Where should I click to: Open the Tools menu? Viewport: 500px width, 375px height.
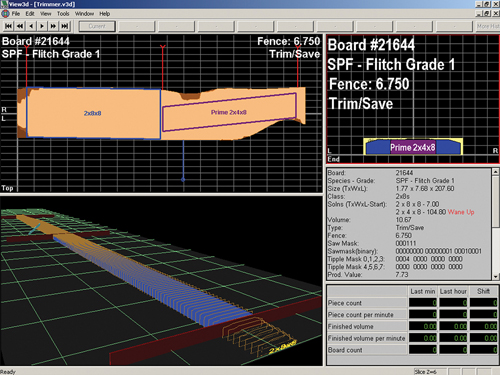coord(63,14)
